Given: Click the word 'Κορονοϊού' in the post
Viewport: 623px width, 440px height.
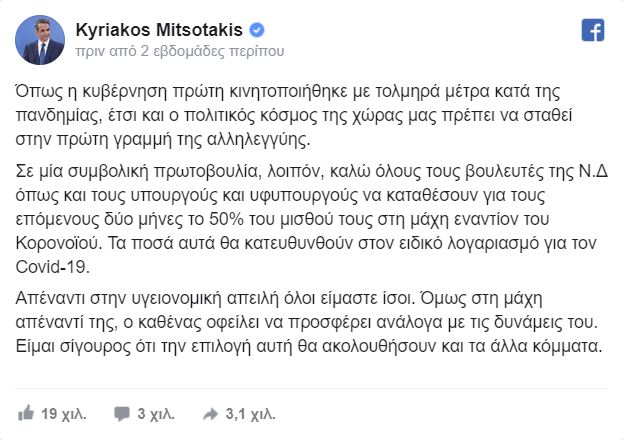Looking at the screenshot, I should (x=57, y=243).
